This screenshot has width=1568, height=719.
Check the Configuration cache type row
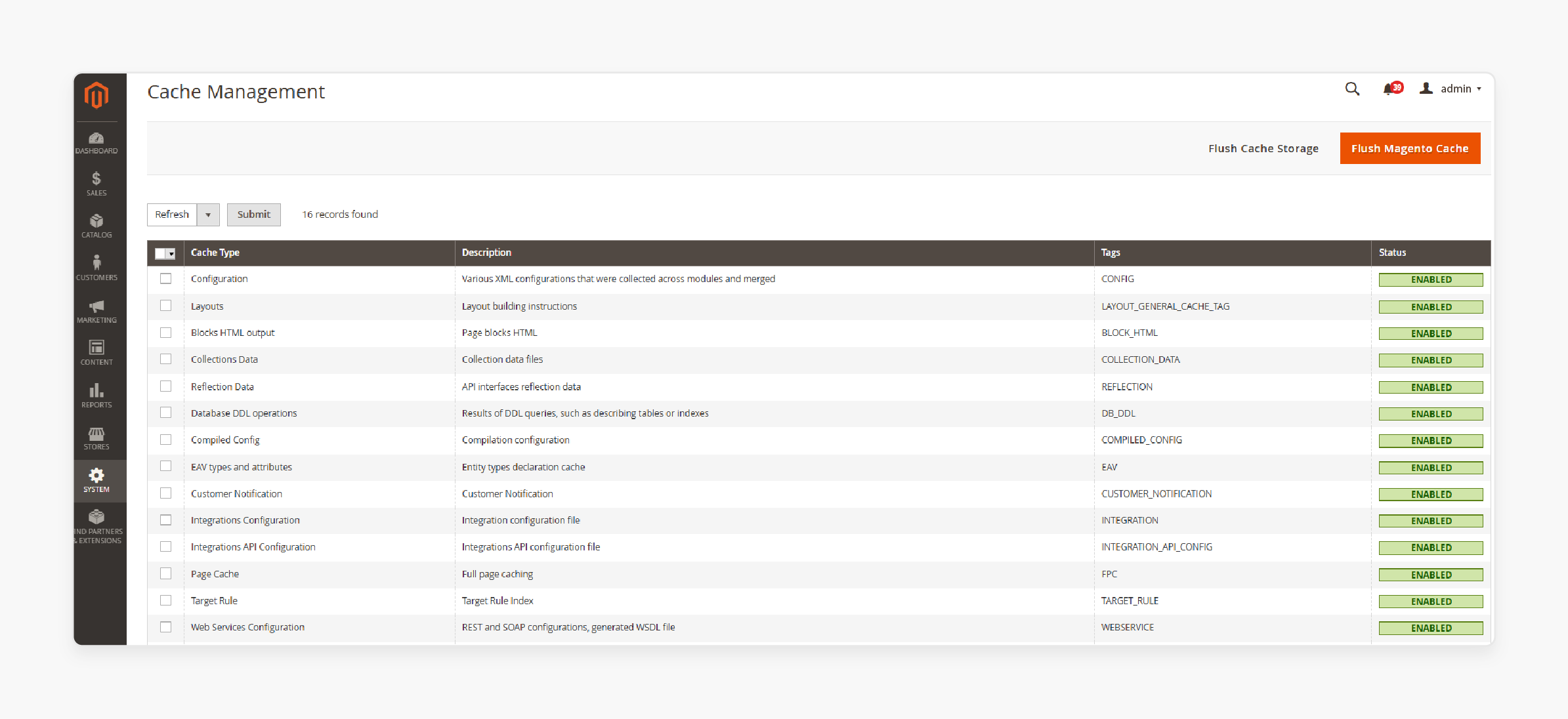pos(166,279)
